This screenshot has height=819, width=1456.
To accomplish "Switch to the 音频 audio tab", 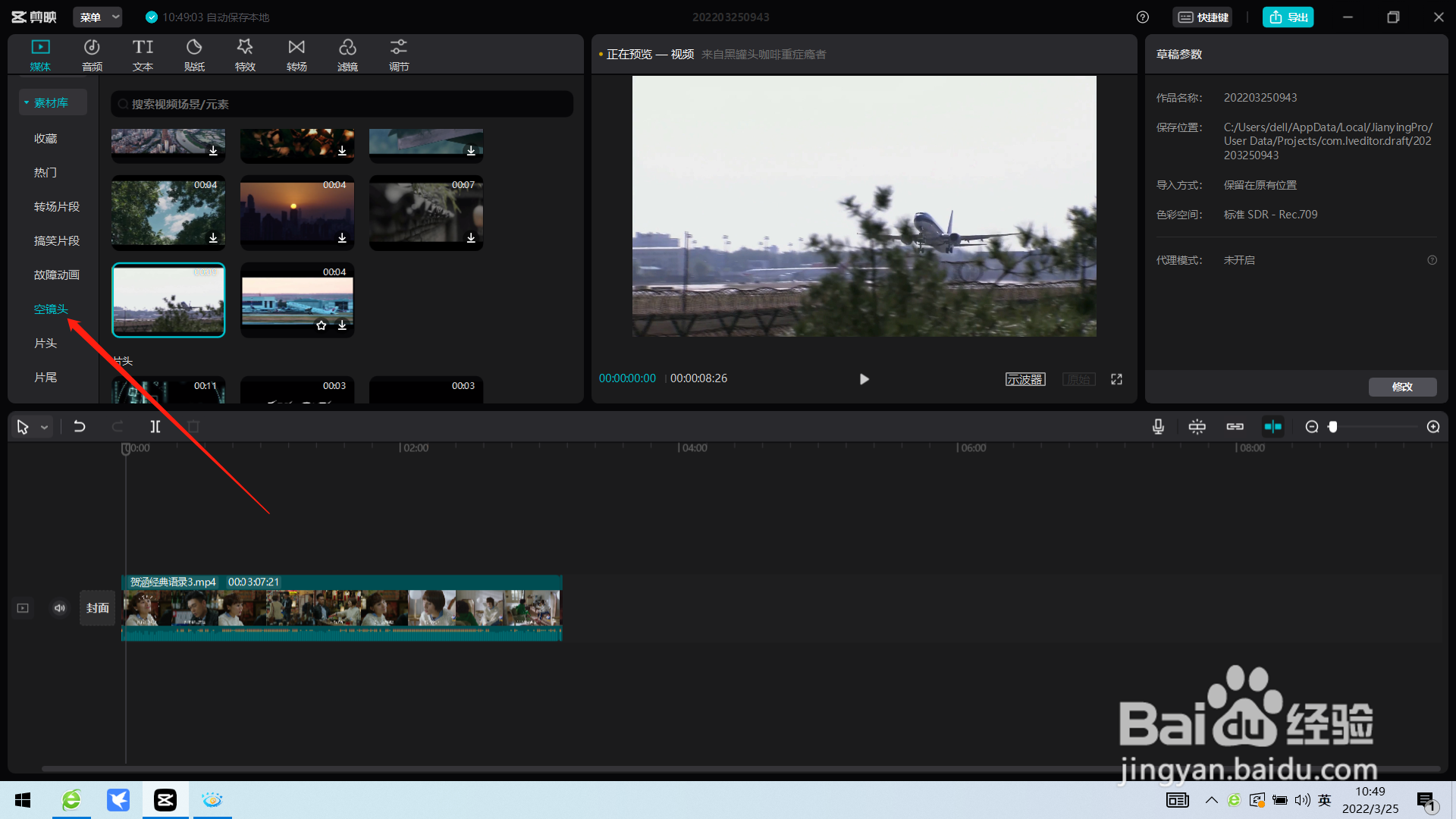I will 92,55.
